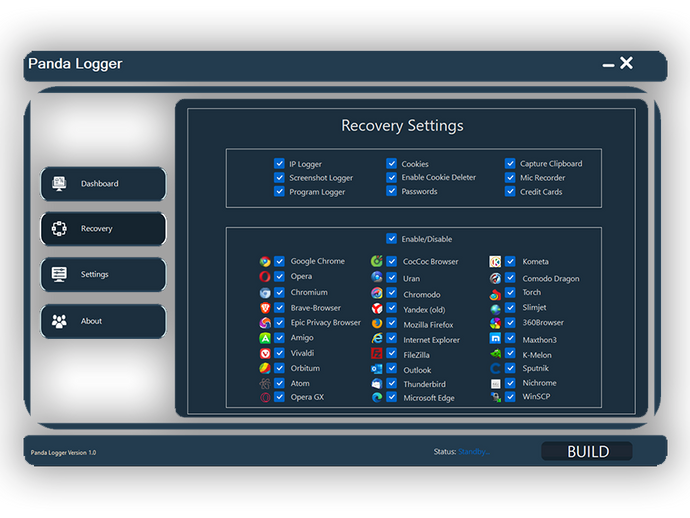690x518 pixels.
Task: Click the Orbitum icon
Action: coord(265,368)
